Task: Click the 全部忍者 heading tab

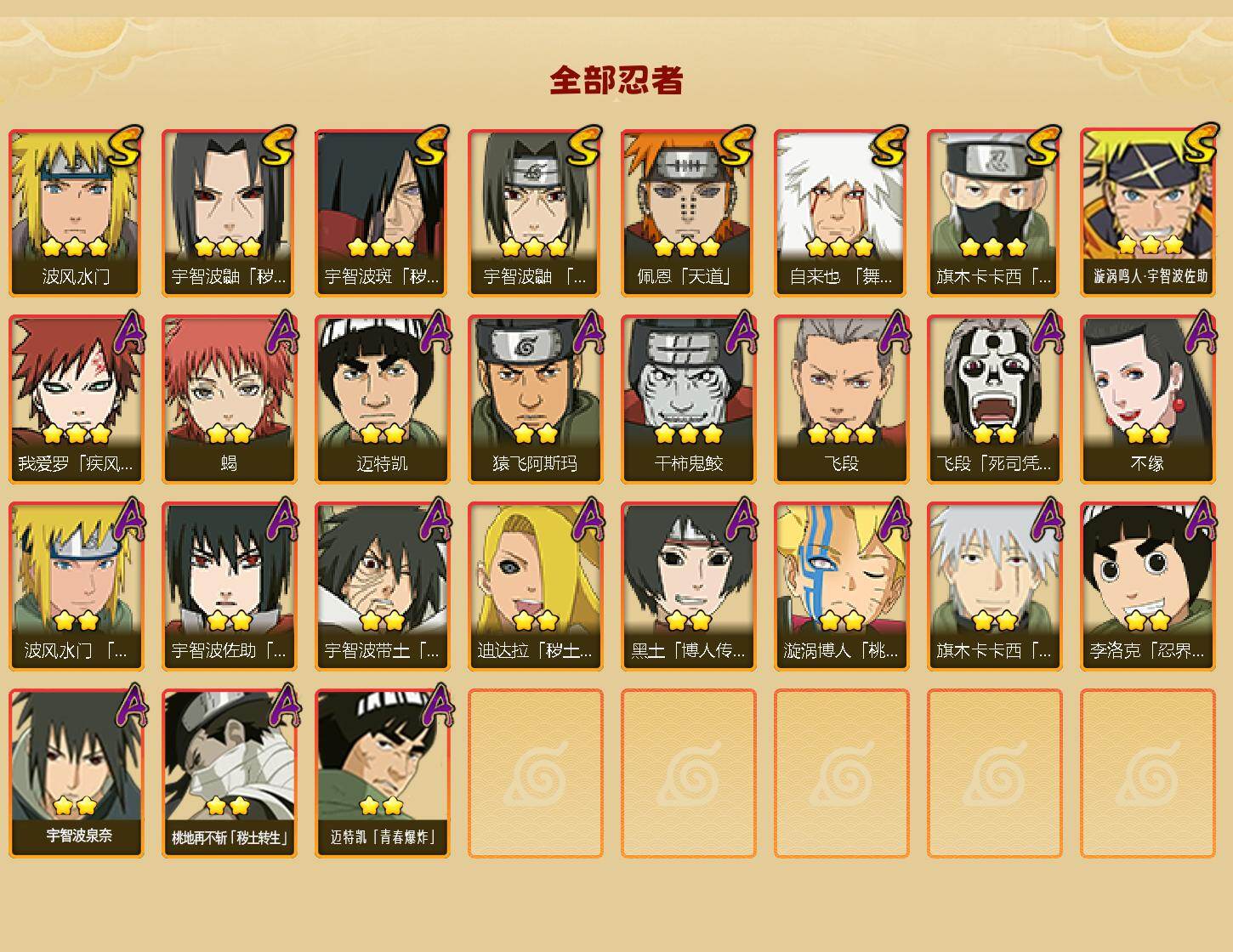Action: tap(616, 81)
